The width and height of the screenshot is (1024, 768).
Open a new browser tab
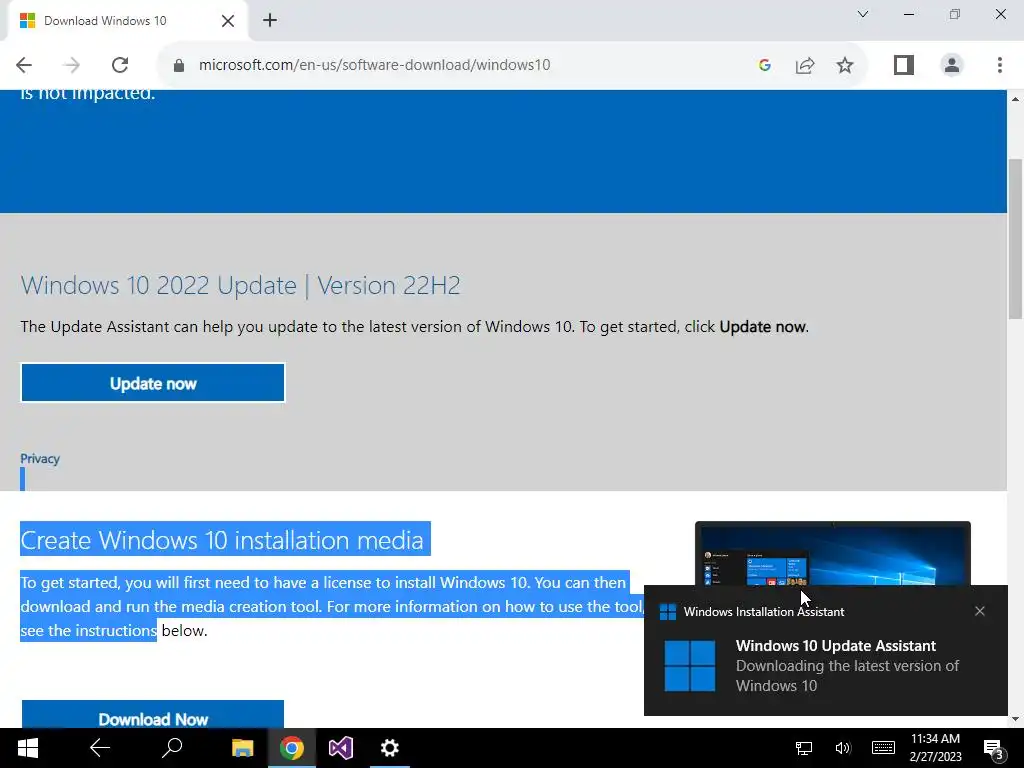tap(270, 20)
